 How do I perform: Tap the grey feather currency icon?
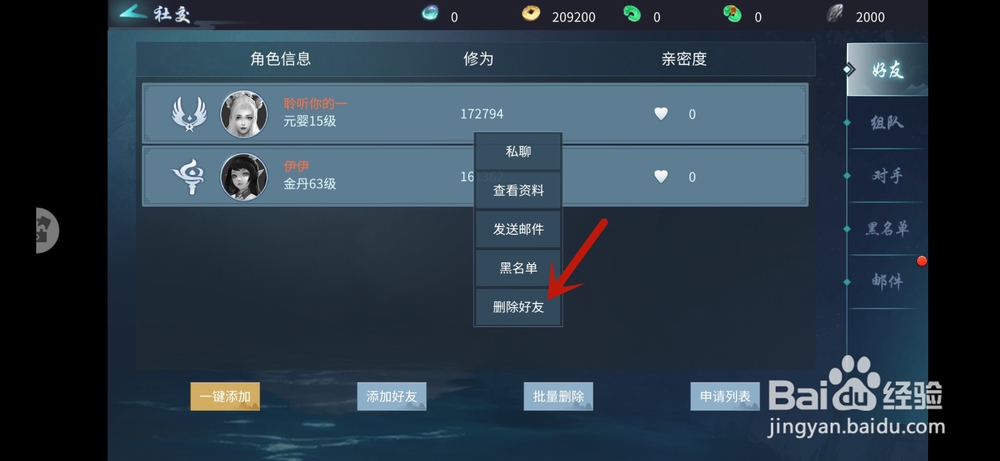coord(835,13)
